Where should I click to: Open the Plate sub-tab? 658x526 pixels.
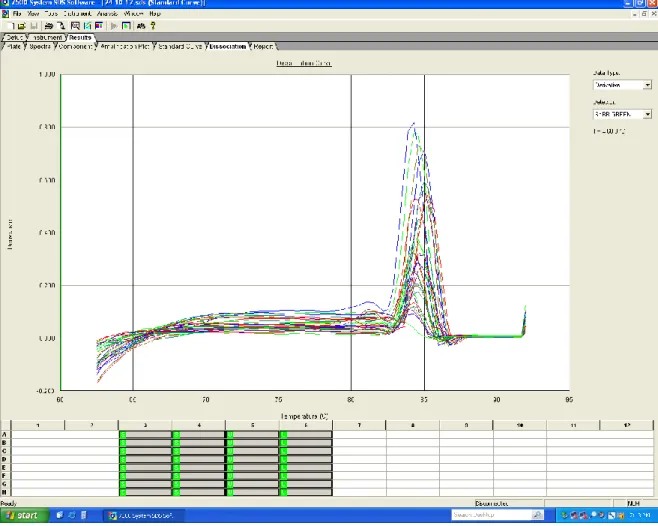point(14,47)
